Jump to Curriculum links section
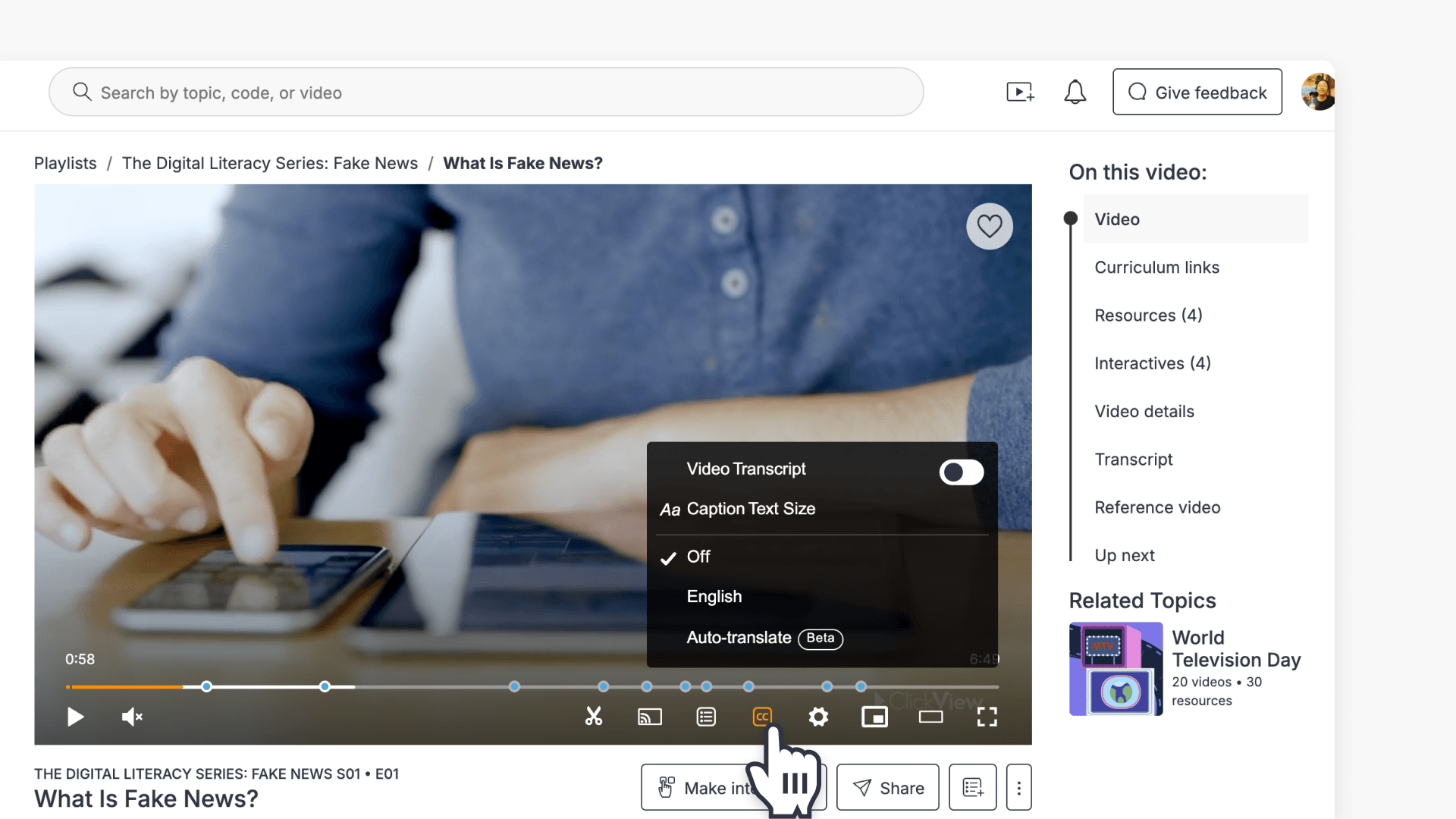The height and width of the screenshot is (819, 1456). [1156, 267]
